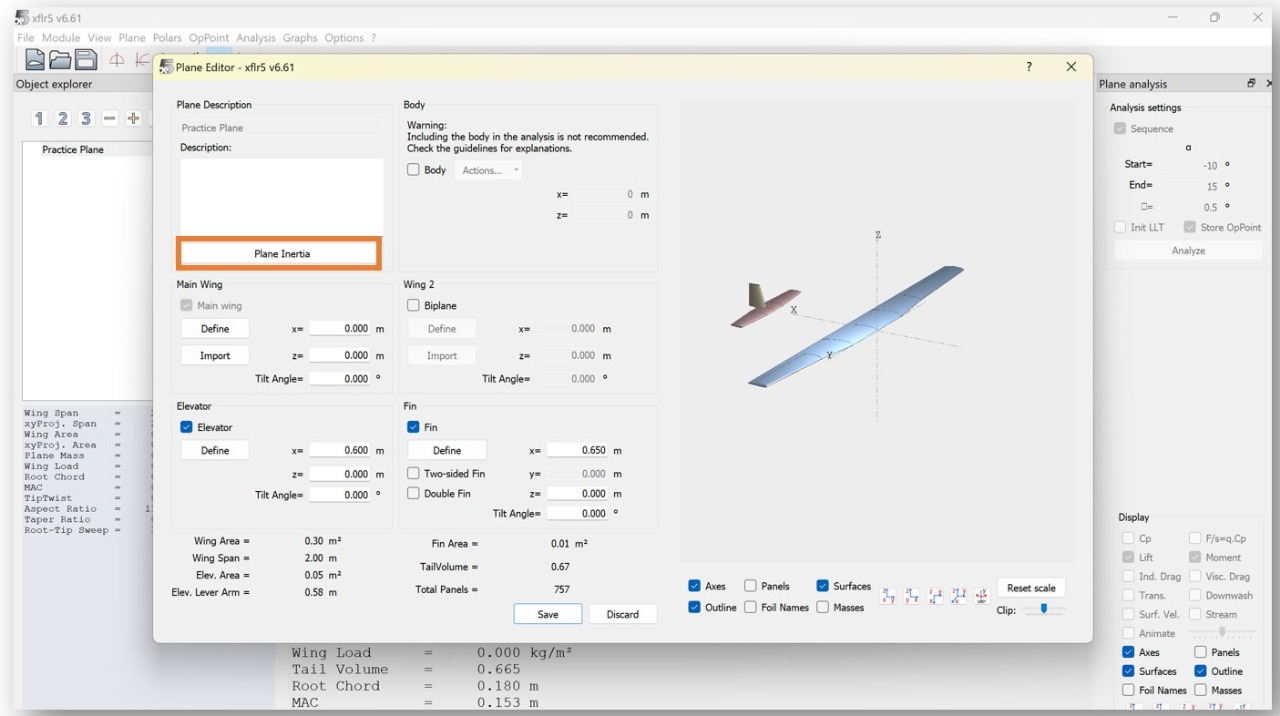Click the Open Project folder icon
Viewport: 1280px width, 716px height.
pos(61,60)
